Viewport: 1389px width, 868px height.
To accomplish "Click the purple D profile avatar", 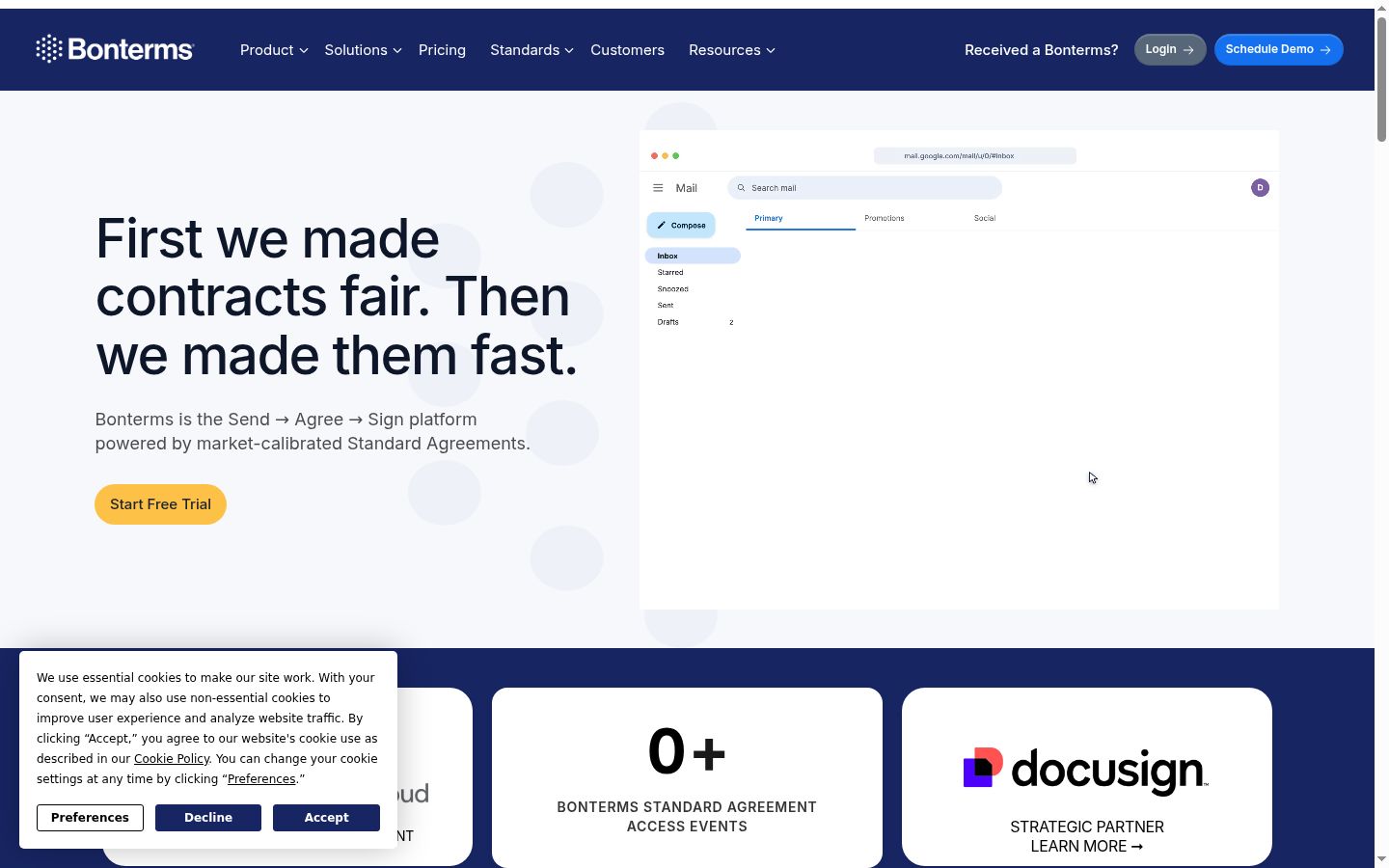I will click(1260, 188).
